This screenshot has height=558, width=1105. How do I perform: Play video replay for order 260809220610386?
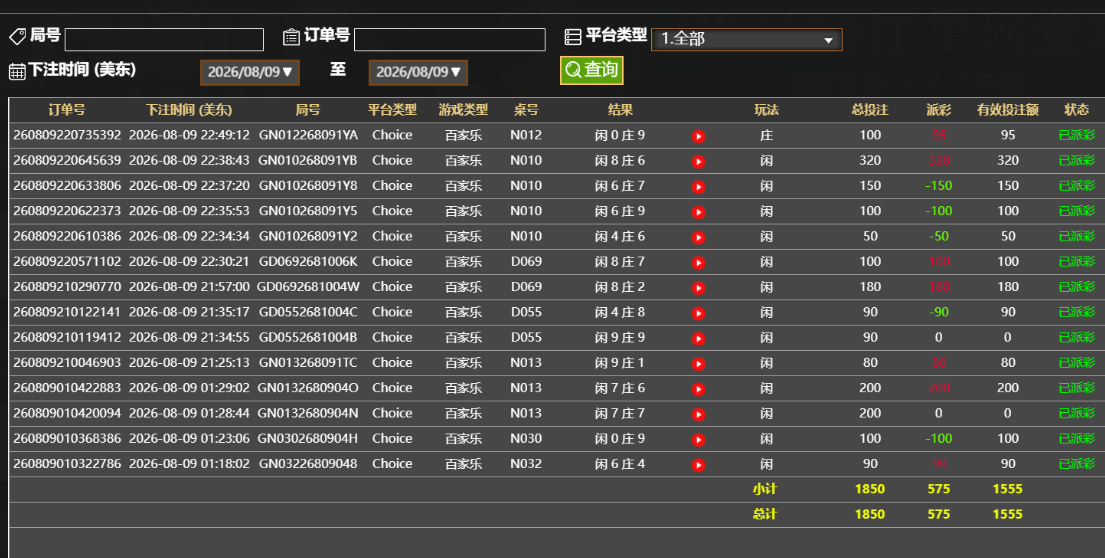(698, 237)
